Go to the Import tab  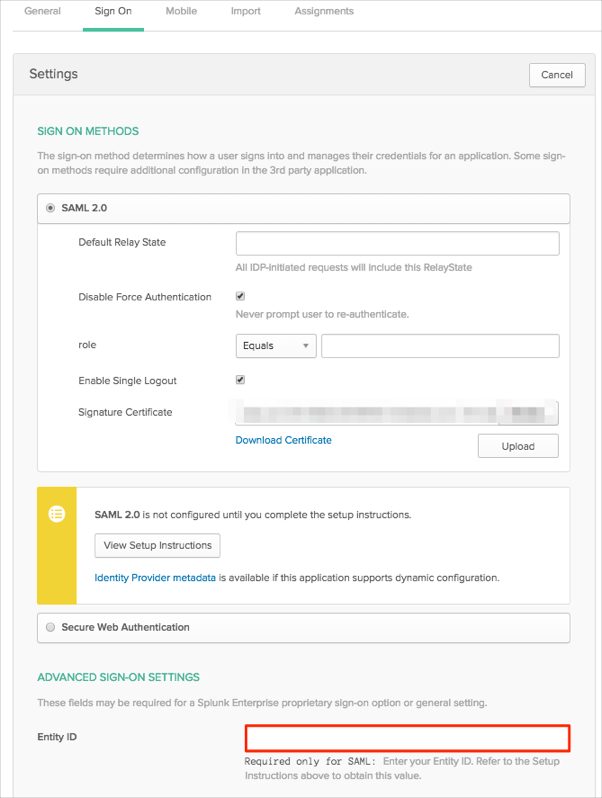(x=245, y=12)
